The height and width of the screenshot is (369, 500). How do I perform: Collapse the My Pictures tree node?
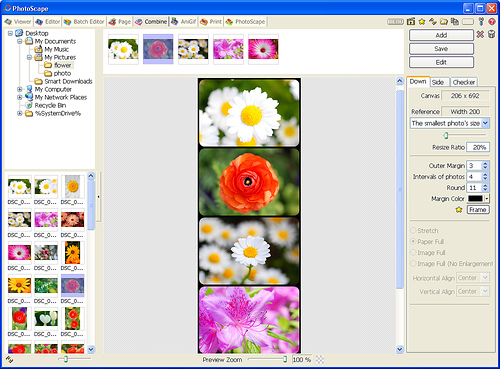[29, 57]
